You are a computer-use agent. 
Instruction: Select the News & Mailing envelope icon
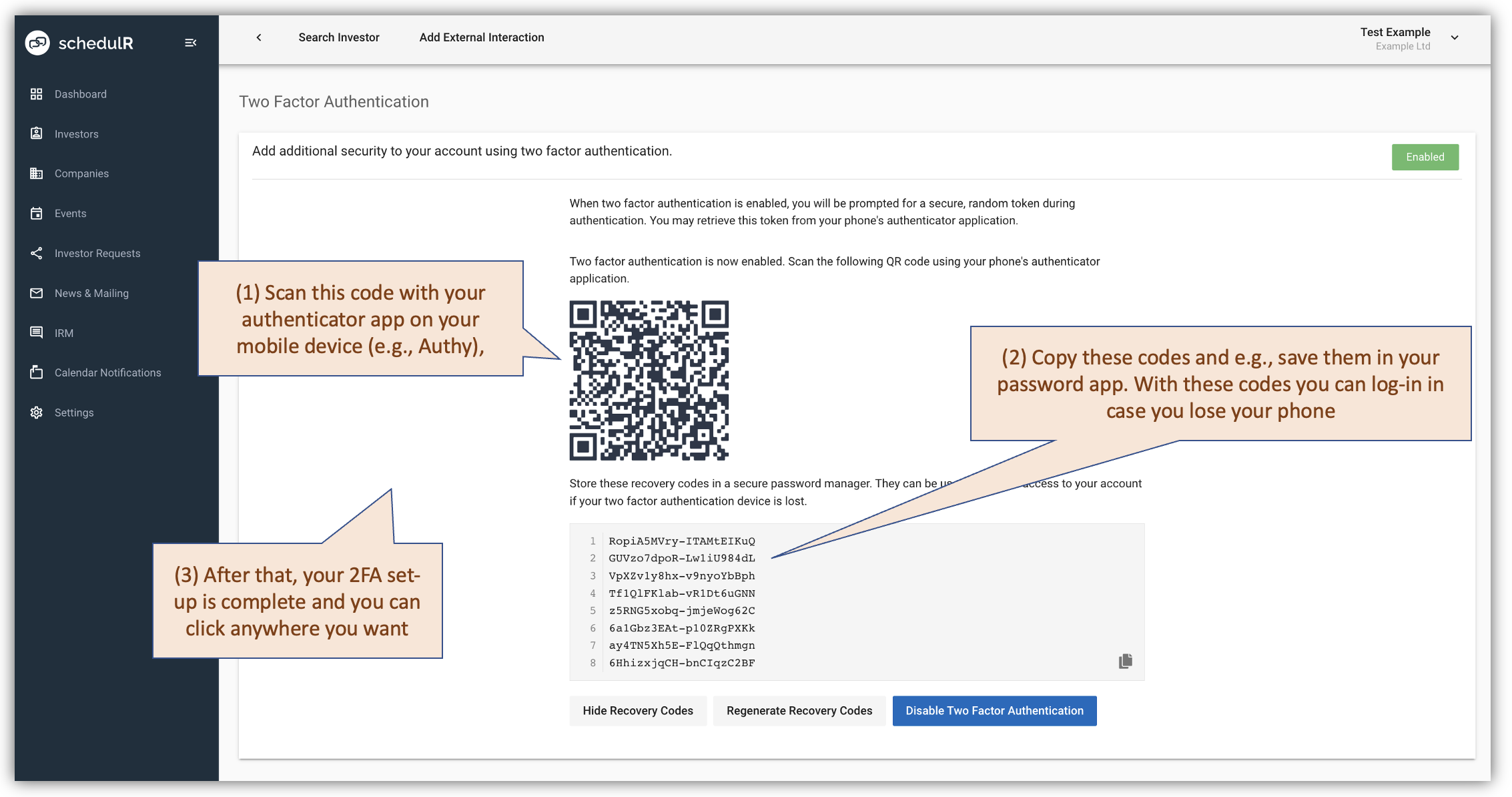pyautogui.click(x=37, y=292)
